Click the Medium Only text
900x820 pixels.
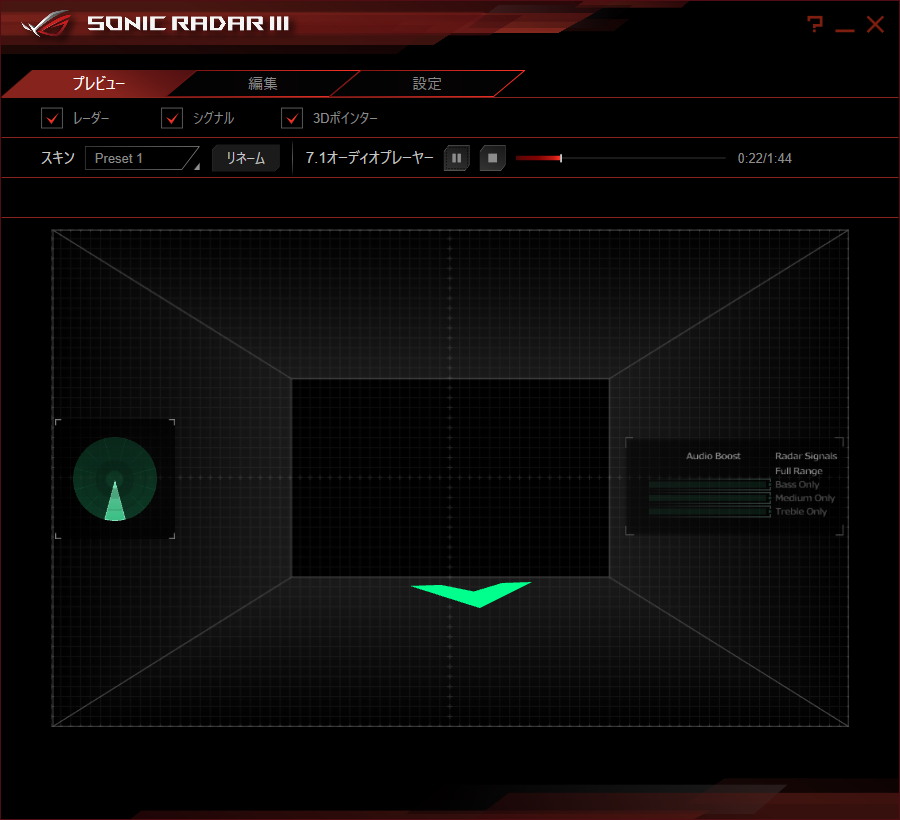tap(805, 498)
